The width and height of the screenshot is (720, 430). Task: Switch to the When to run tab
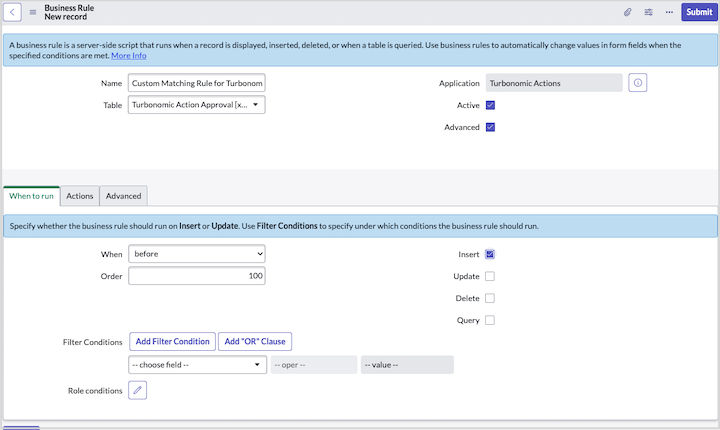(x=31, y=196)
